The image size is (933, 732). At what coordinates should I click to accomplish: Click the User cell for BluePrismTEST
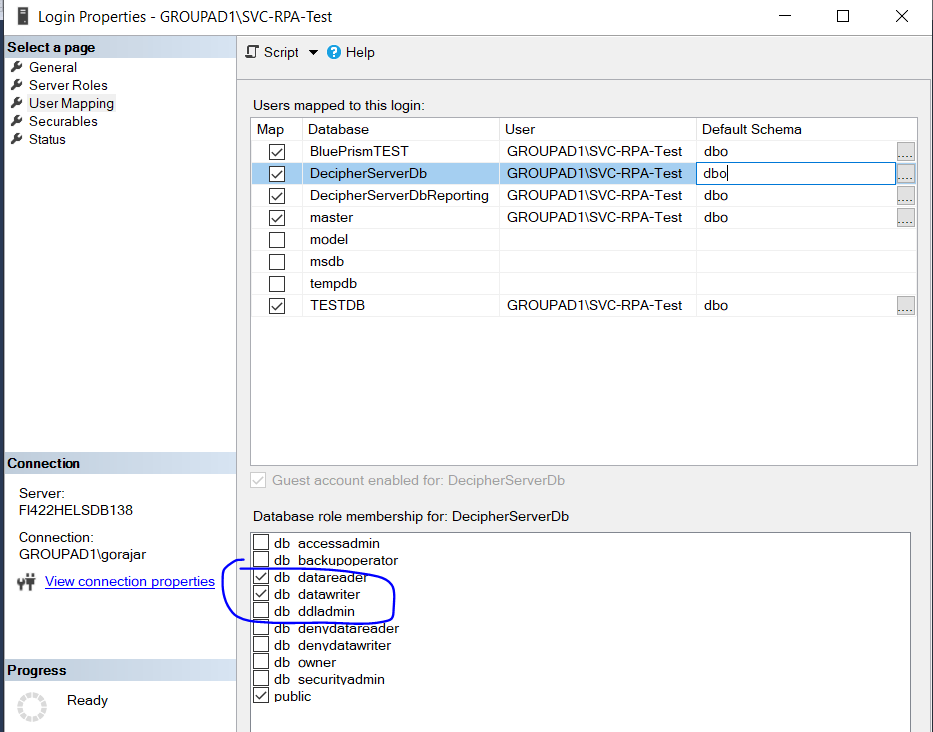pos(597,151)
